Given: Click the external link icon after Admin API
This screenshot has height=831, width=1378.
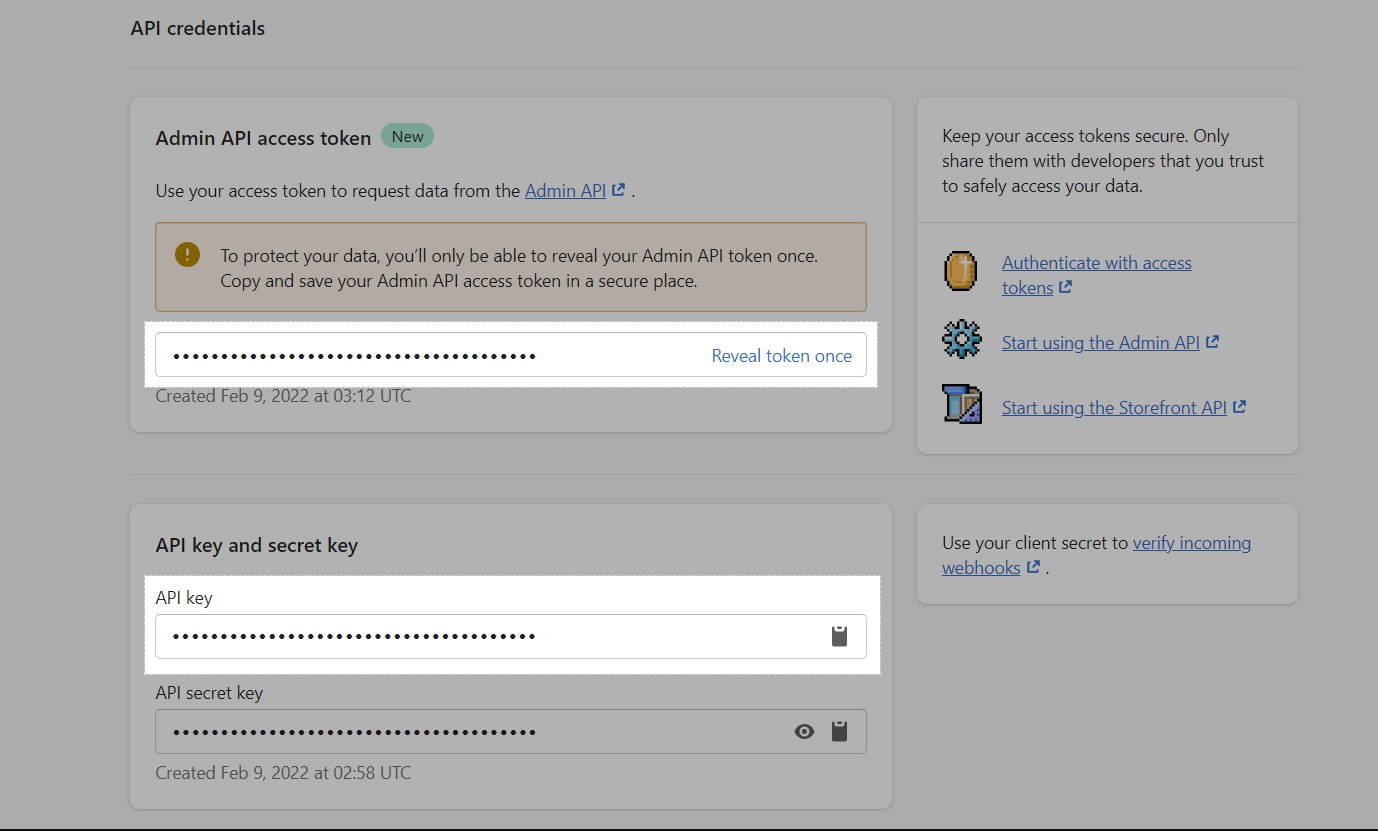Looking at the screenshot, I should pyautogui.click(x=617, y=188).
